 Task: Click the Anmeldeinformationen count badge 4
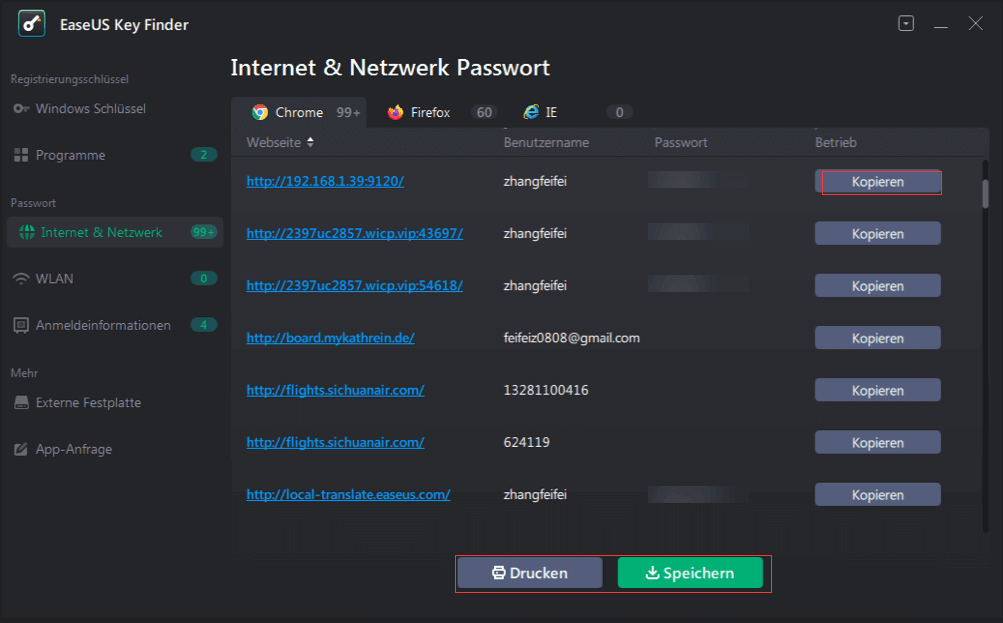tap(204, 325)
